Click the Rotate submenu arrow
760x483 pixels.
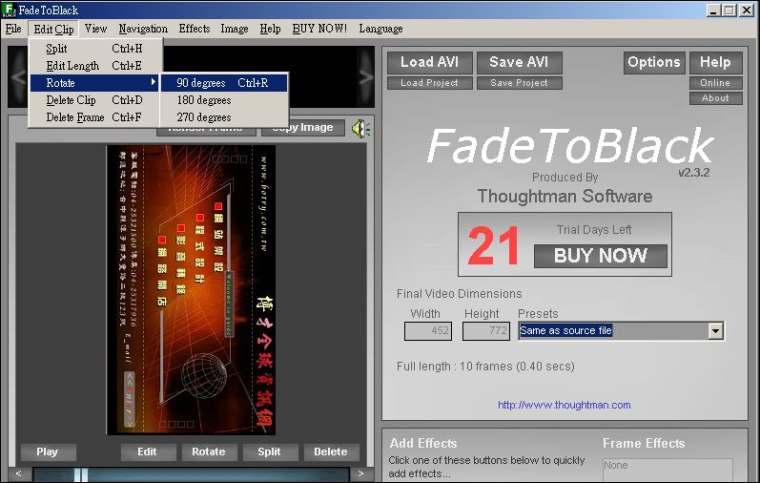(153, 82)
